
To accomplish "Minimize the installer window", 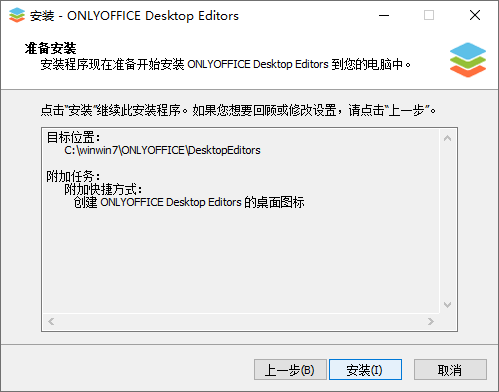I will coord(384,15).
